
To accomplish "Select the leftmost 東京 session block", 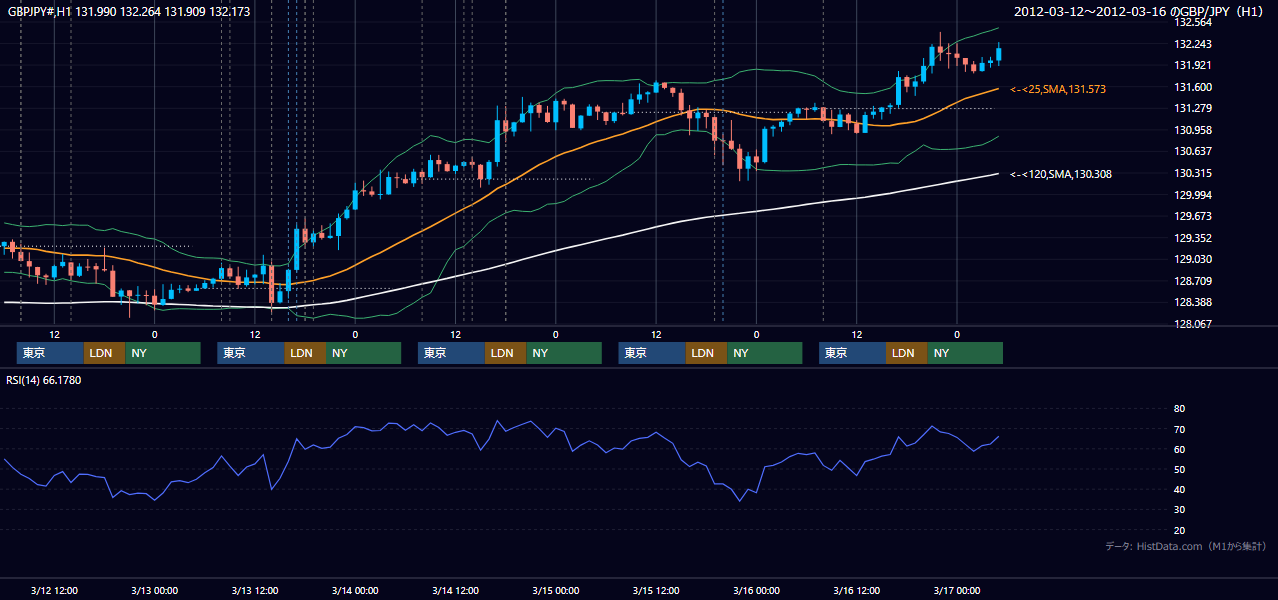I will pyautogui.click(x=50, y=353).
